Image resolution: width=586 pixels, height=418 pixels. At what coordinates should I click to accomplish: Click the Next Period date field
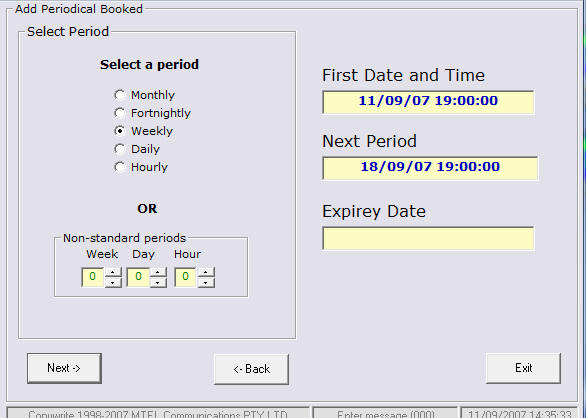430,168
